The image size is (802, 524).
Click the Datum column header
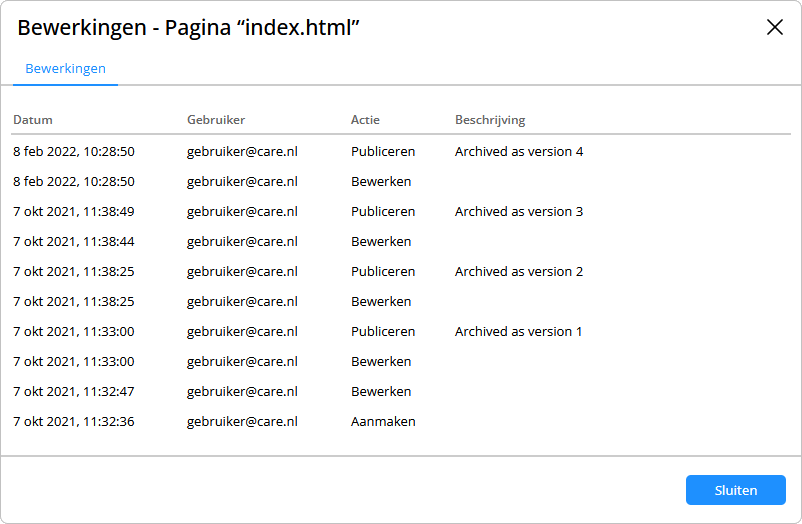click(33, 120)
